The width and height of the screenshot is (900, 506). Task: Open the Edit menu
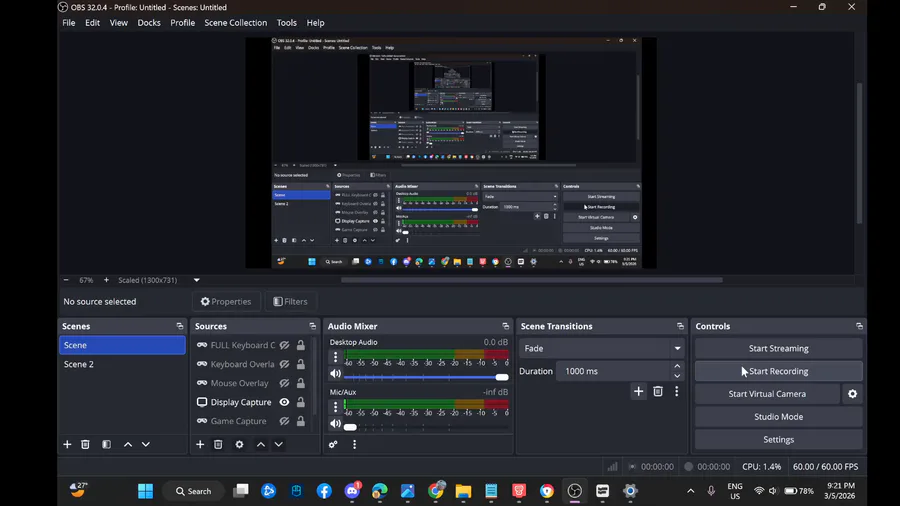point(92,23)
